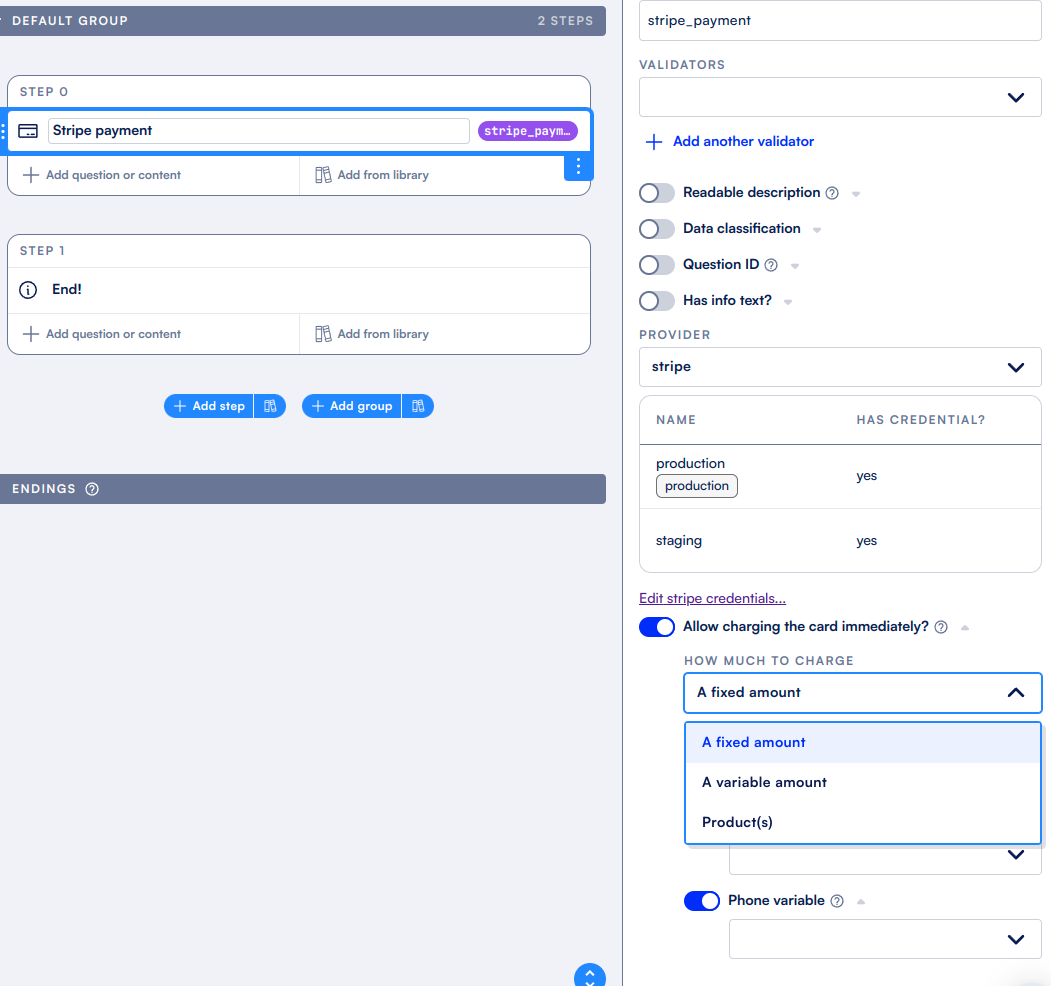Image resolution: width=1051 pixels, height=986 pixels.
Task: Select the staging row in credentials table
Action: tap(840, 541)
